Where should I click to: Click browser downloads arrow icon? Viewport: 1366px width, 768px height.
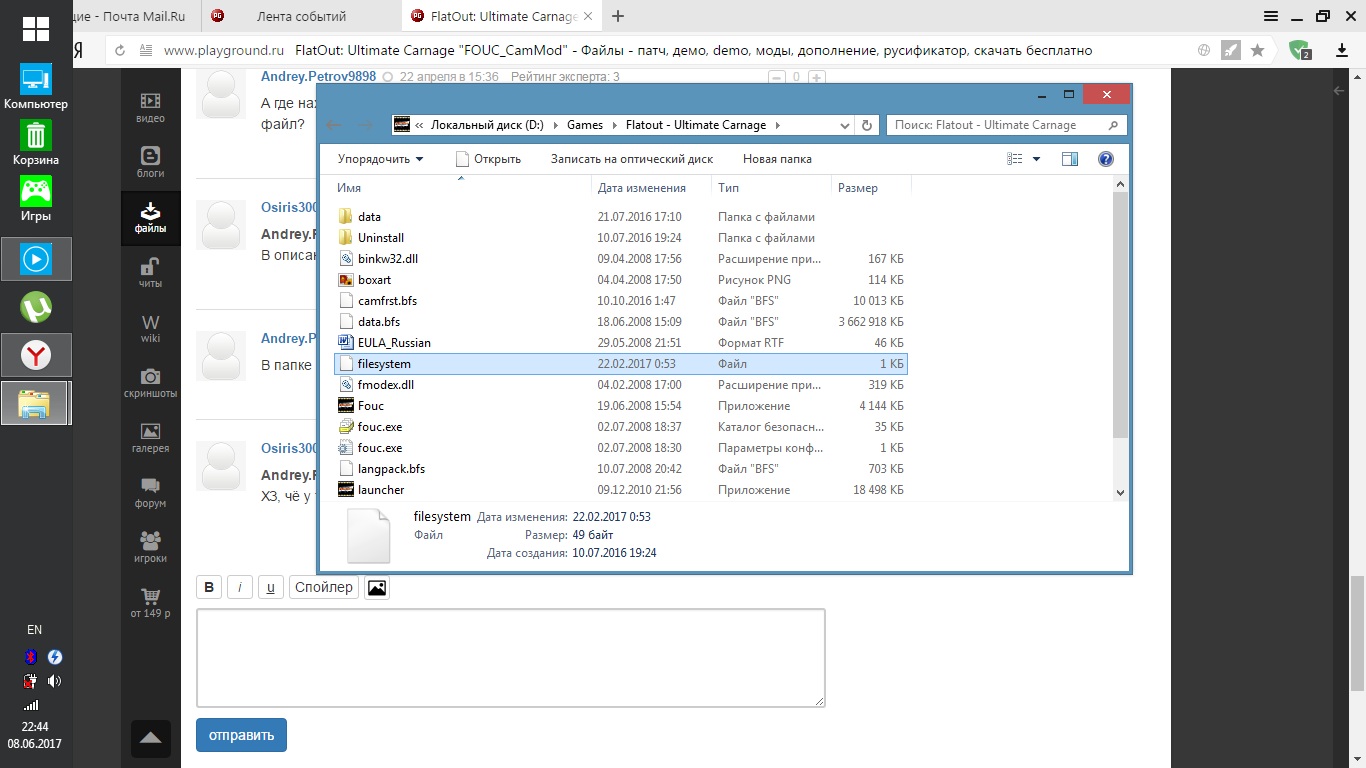[x=1342, y=50]
